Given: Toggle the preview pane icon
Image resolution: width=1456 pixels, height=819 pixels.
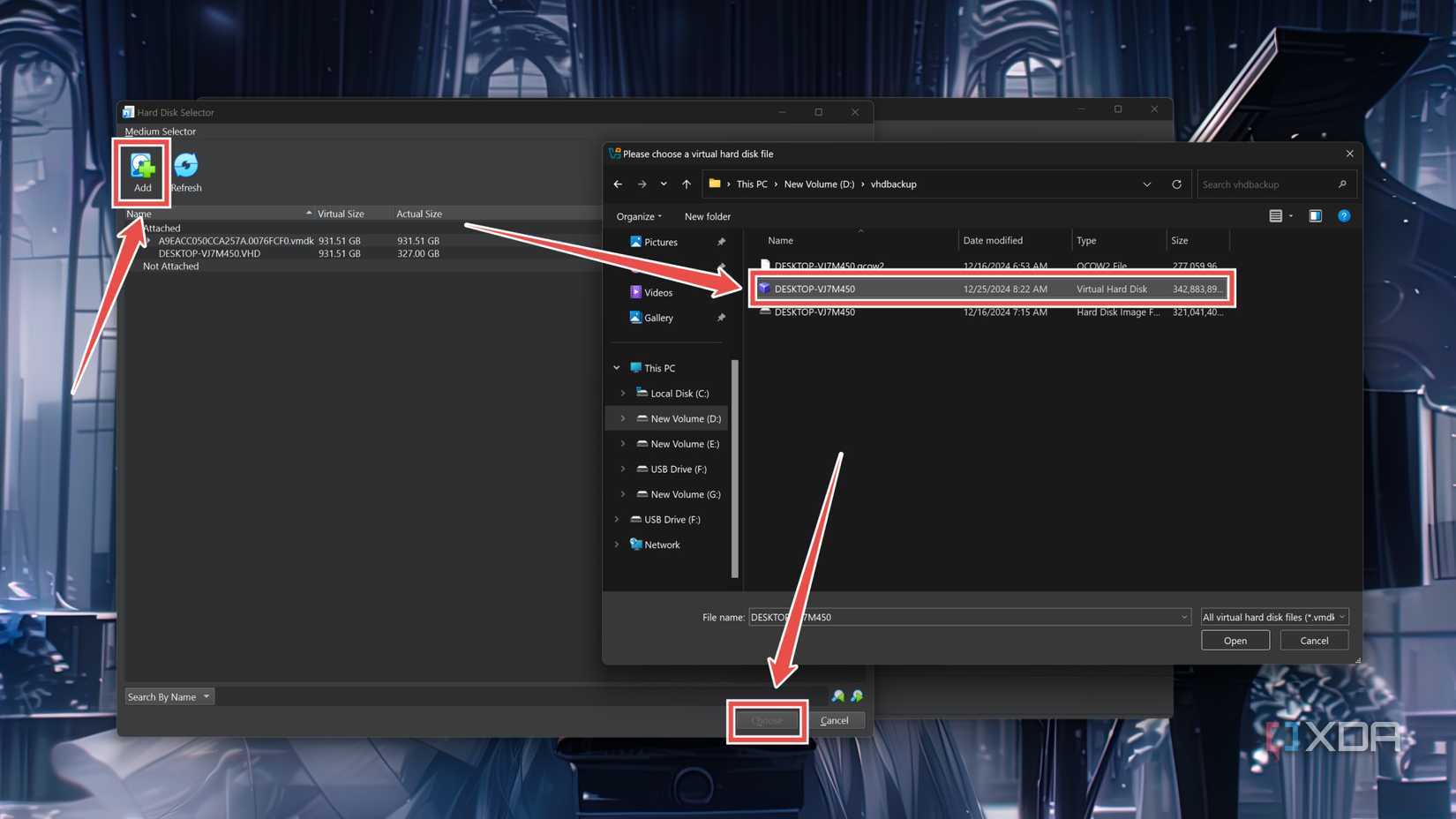Looking at the screenshot, I should click(1315, 216).
